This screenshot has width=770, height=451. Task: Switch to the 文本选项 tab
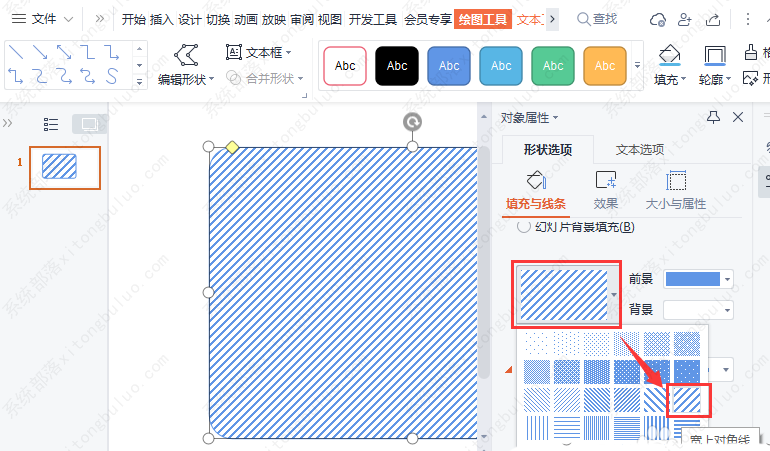pyautogui.click(x=639, y=150)
